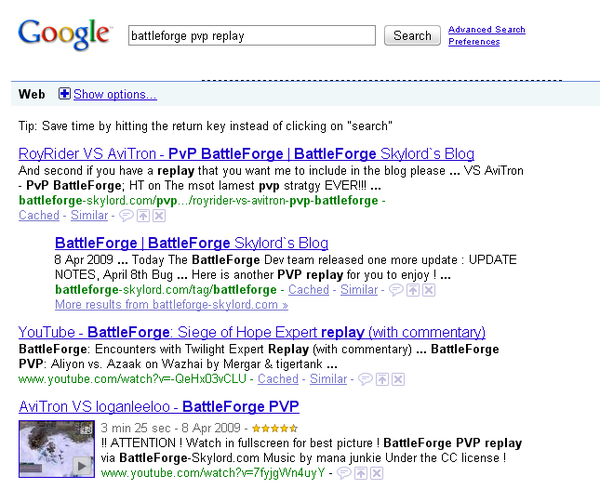Focus the search query input box

[252, 36]
